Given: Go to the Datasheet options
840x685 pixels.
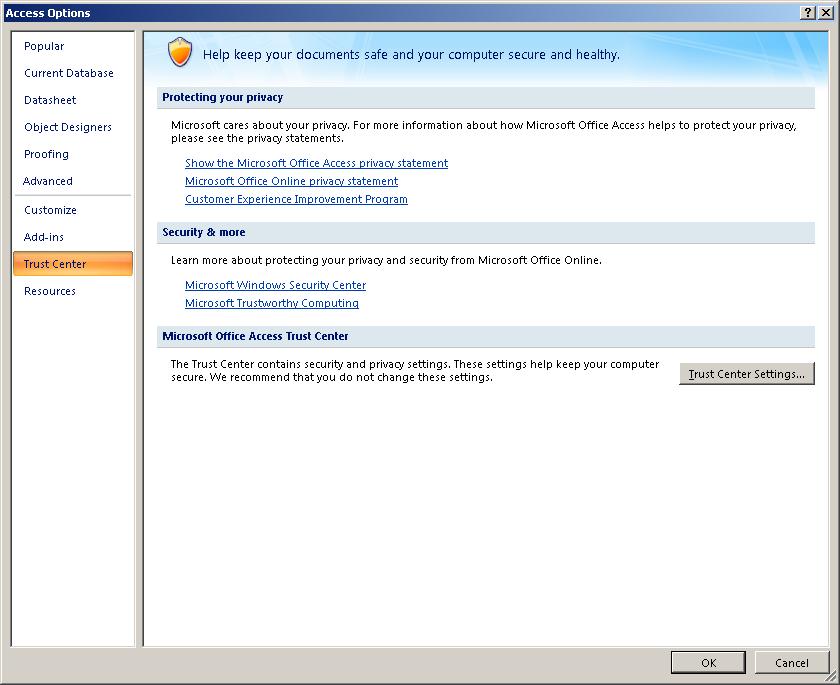Looking at the screenshot, I should click(x=50, y=100).
